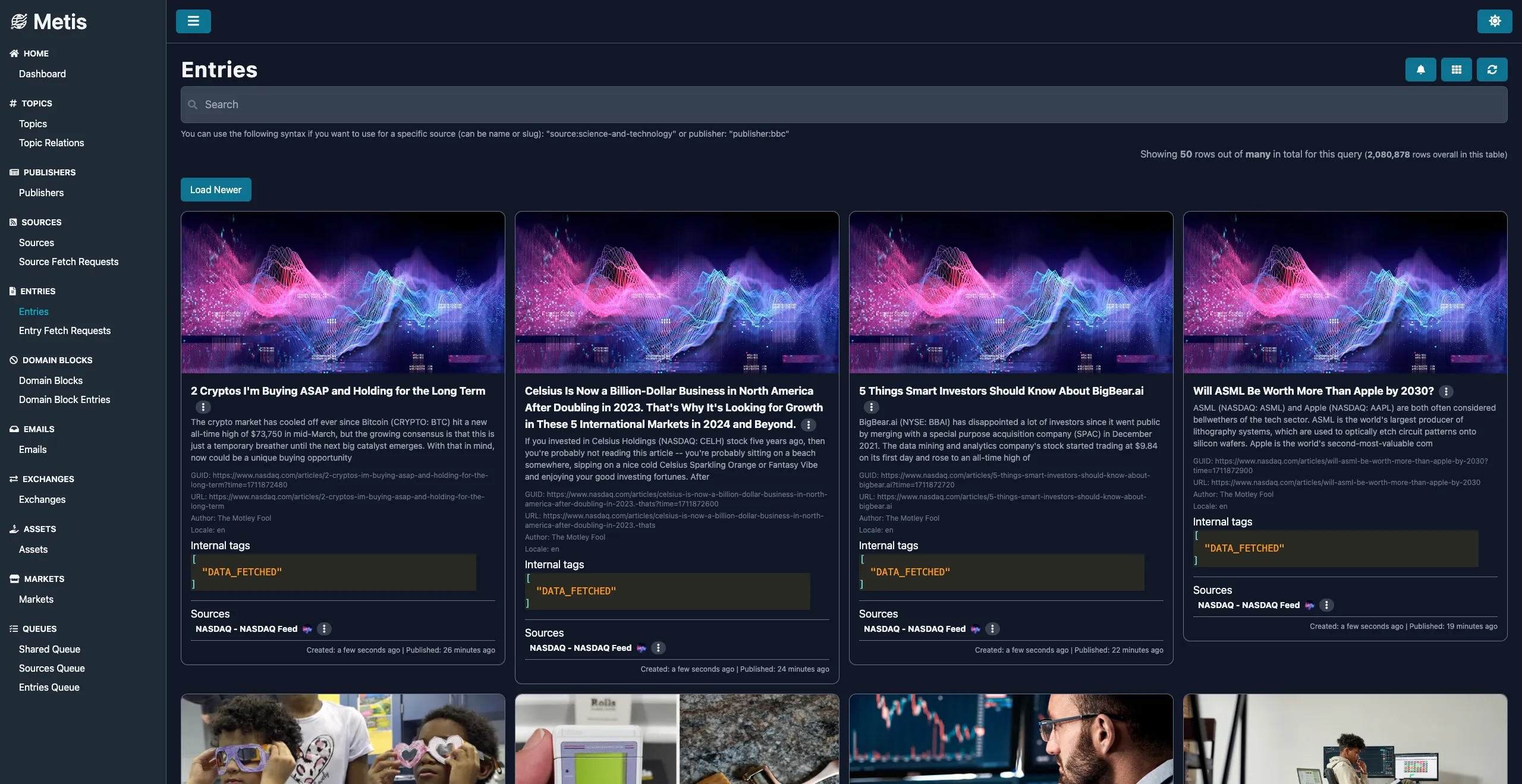Open source options in 2 Cryptos card
1522x784 pixels.
pyautogui.click(x=324, y=629)
